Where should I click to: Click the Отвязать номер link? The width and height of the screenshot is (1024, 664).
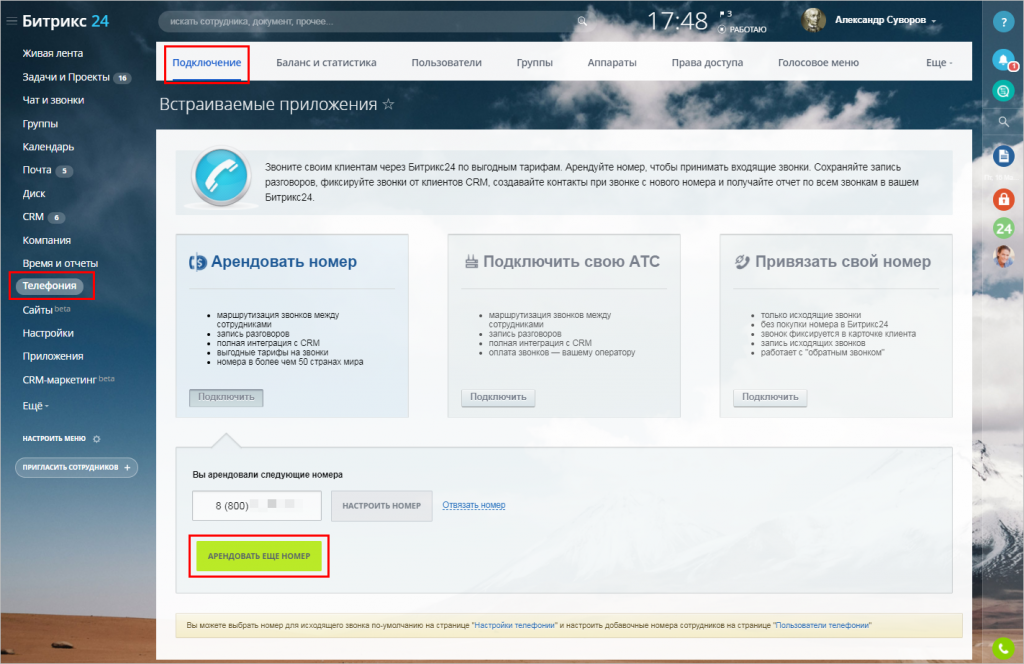tap(473, 505)
